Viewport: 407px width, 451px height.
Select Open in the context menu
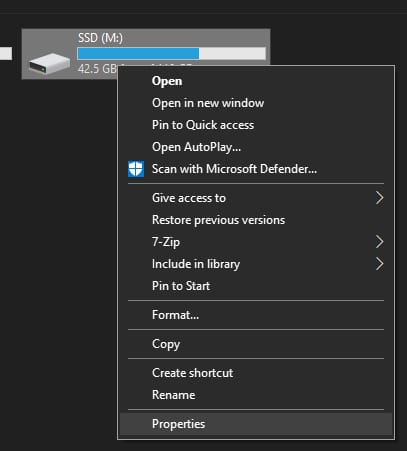tap(256, 81)
